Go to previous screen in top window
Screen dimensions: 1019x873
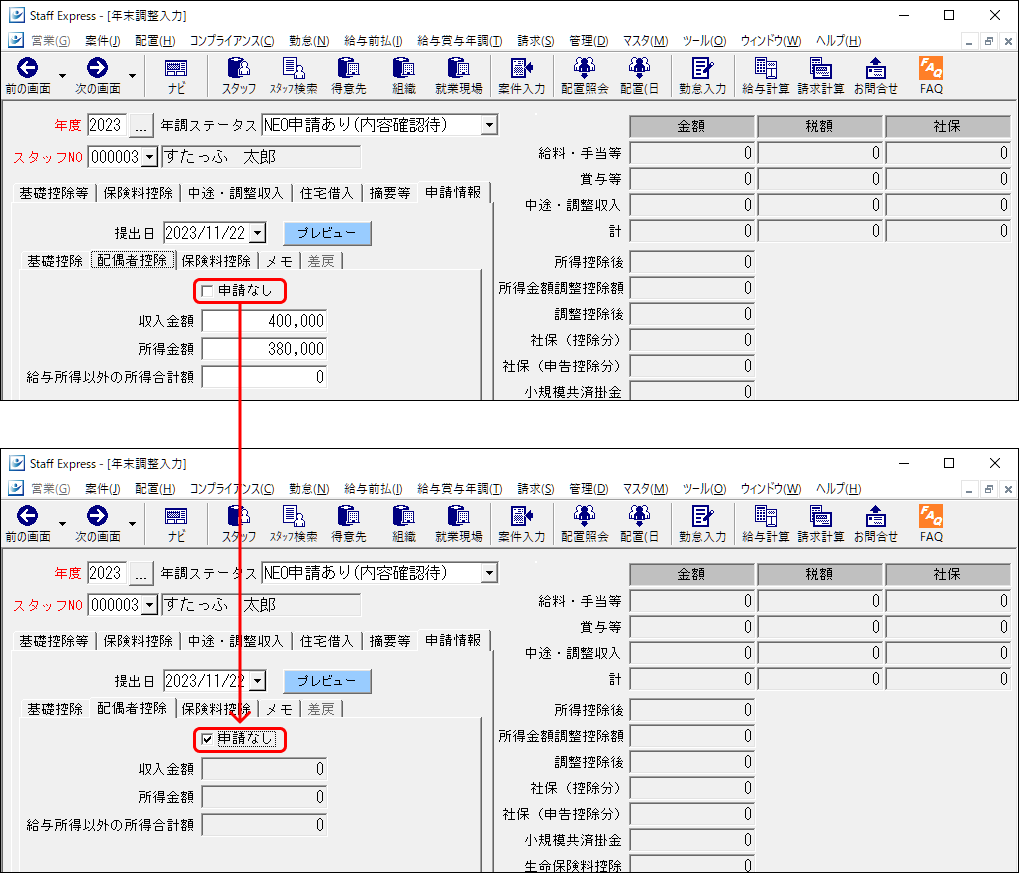(27, 76)
